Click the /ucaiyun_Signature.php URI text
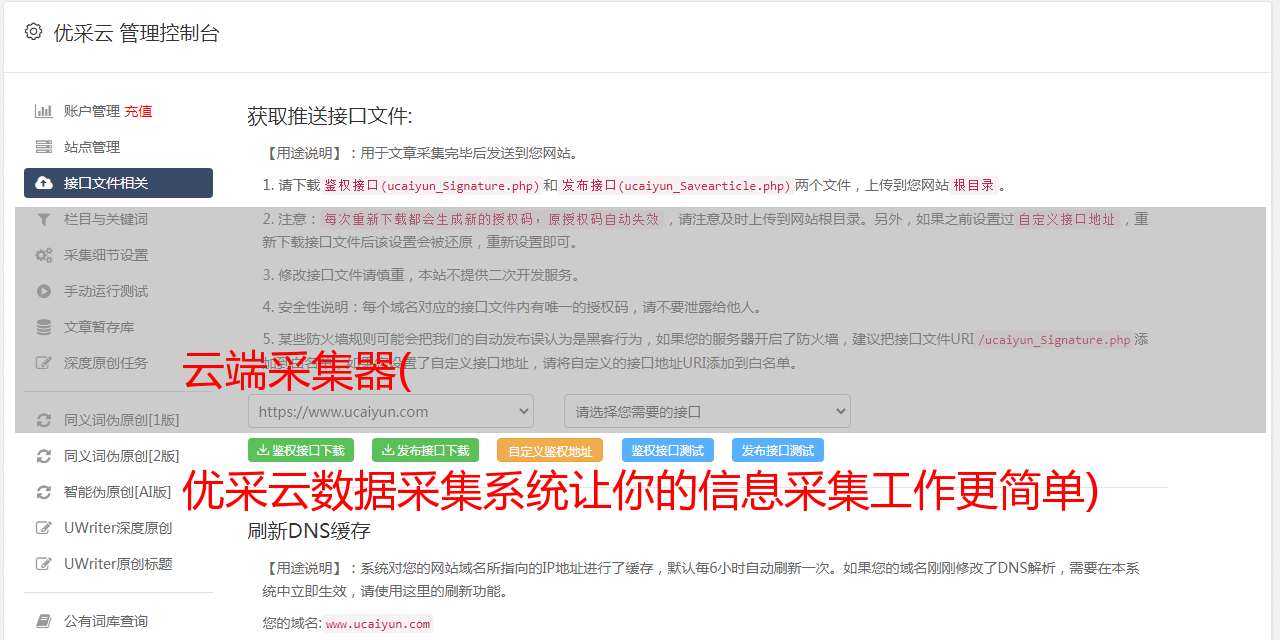 click(x=1055, y=340)
